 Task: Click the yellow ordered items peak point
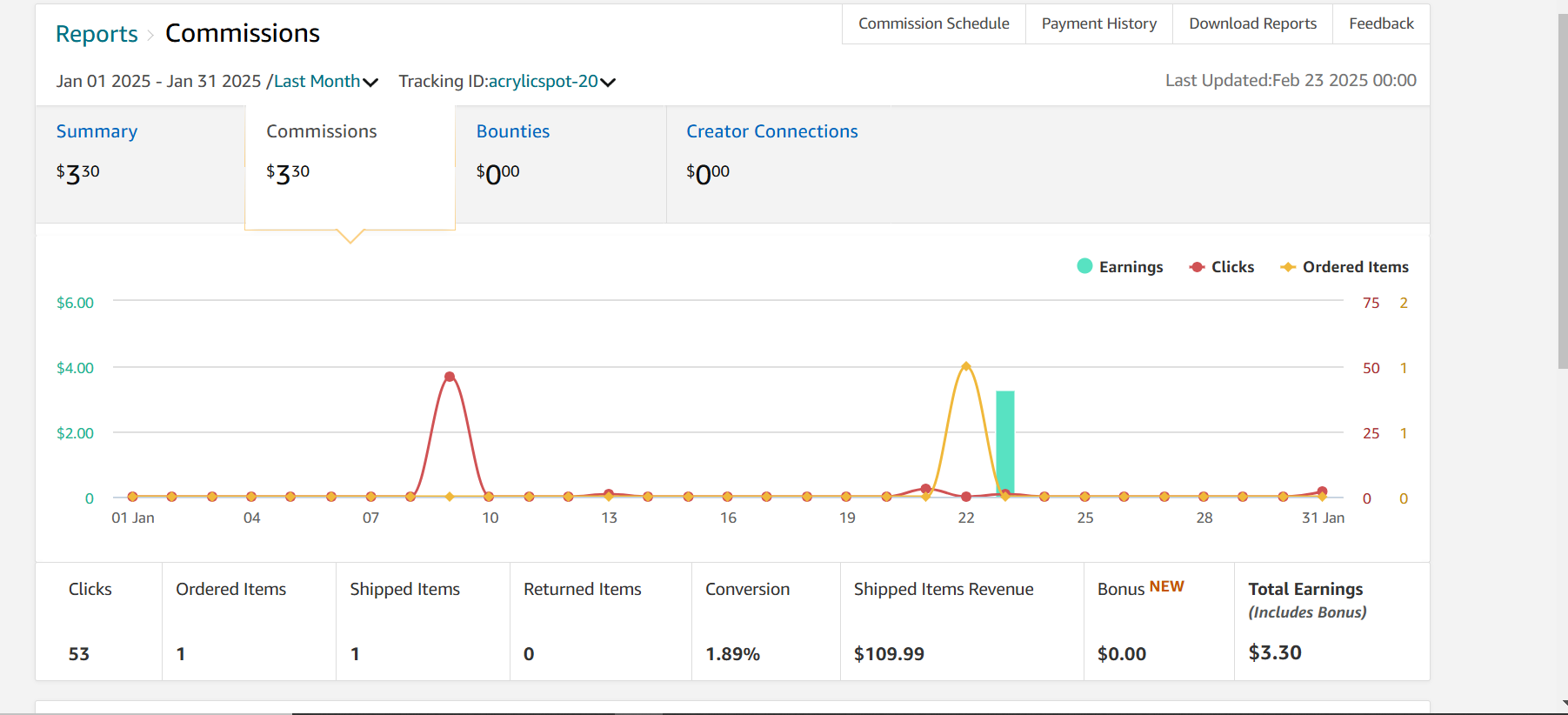(x=966, y=366)
